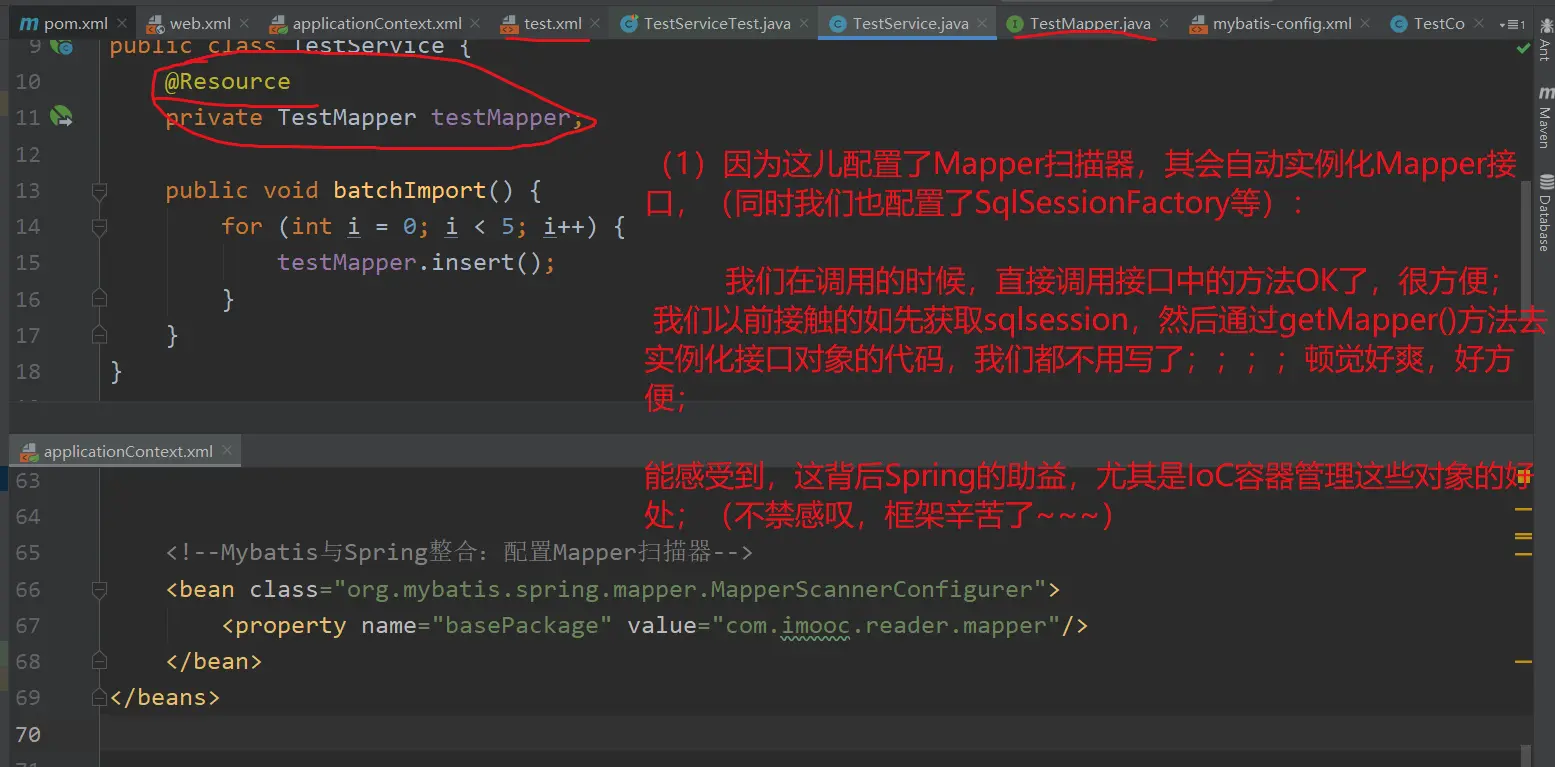Viewport: 1555px width, 767px height.
Task: Switch to the TestMapper.java tab
Action: coord(1088,24)
